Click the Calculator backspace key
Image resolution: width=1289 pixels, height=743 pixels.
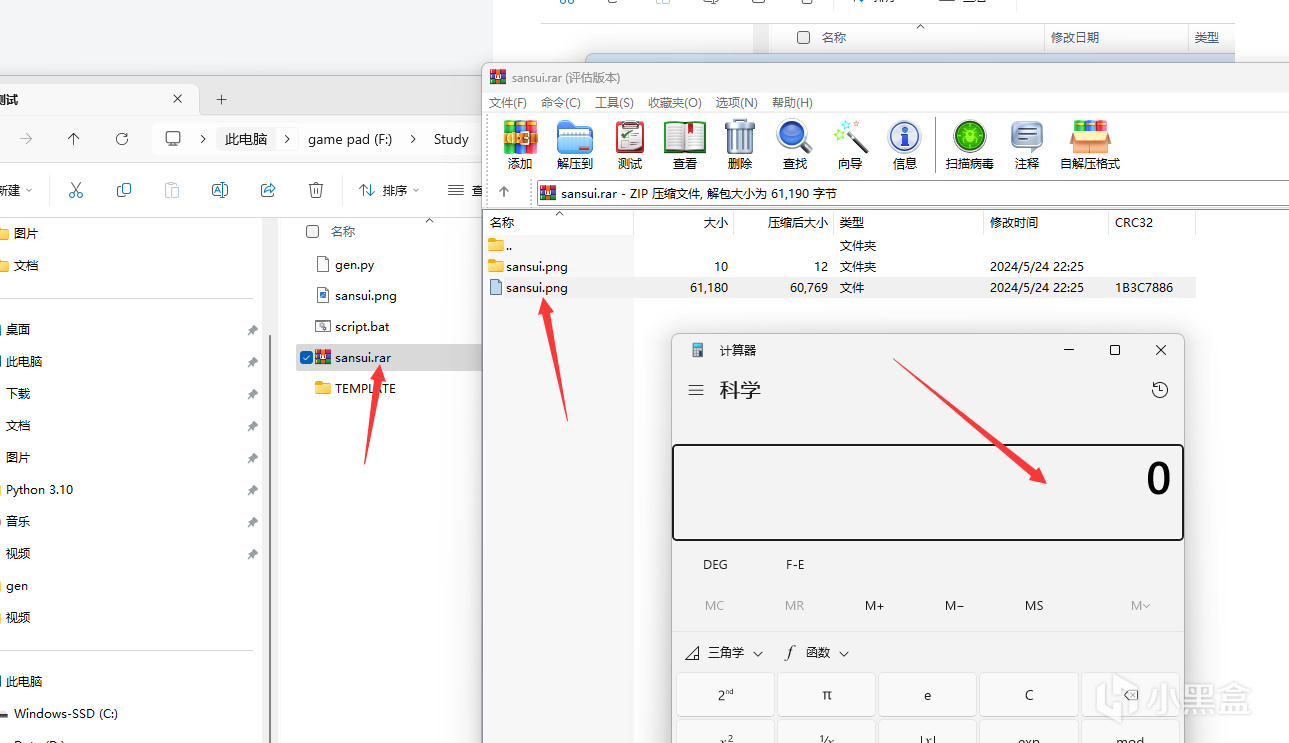[1130, 695]
